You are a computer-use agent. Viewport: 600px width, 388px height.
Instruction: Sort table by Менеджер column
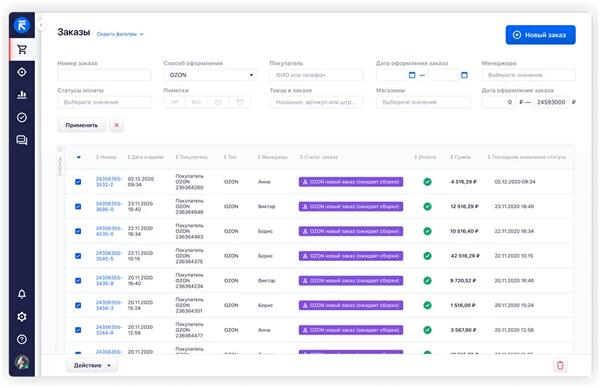coord(272,157)
